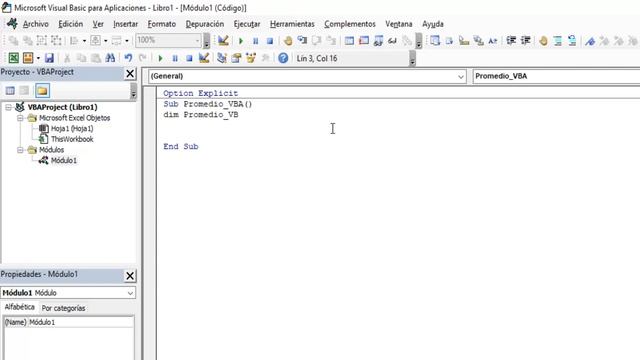Open the Depuración menu
The image size is (640, 360).
click(x=205, y=24)
